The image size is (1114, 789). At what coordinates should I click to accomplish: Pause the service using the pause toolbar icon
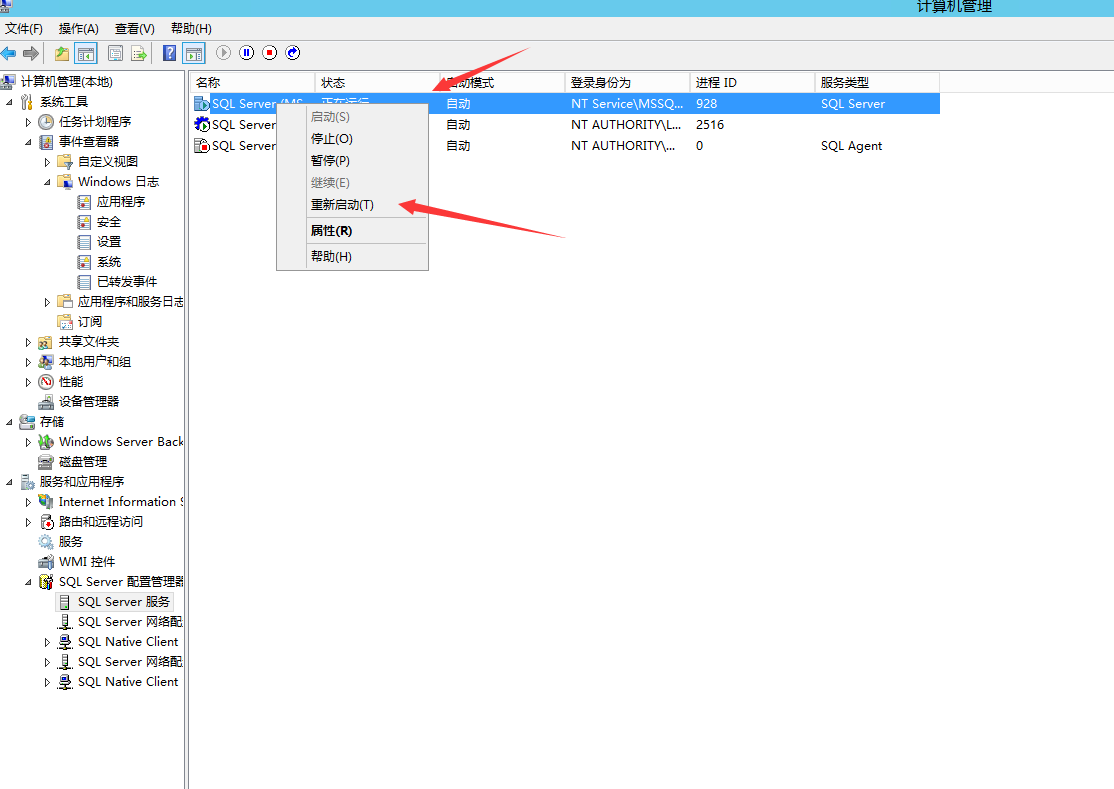[x=247, y=52]
